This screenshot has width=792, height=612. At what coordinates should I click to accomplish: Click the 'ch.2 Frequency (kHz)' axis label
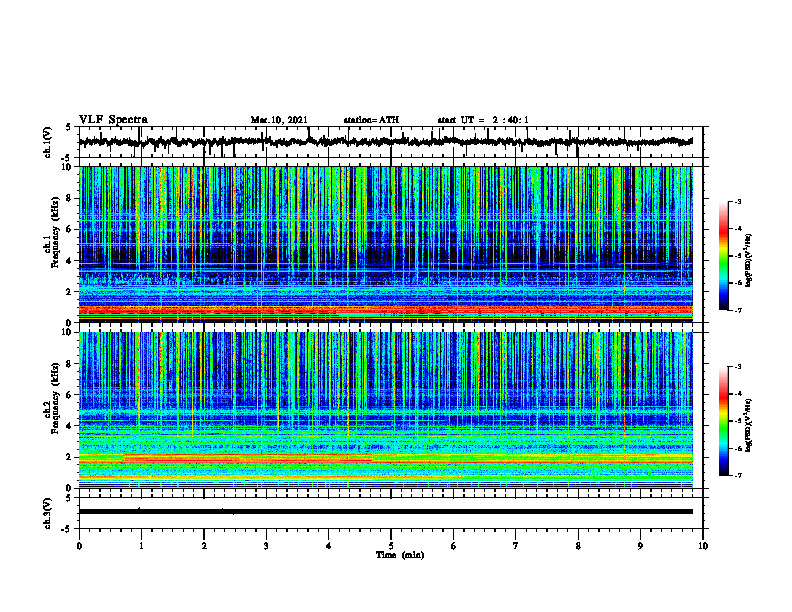(52, 398)
